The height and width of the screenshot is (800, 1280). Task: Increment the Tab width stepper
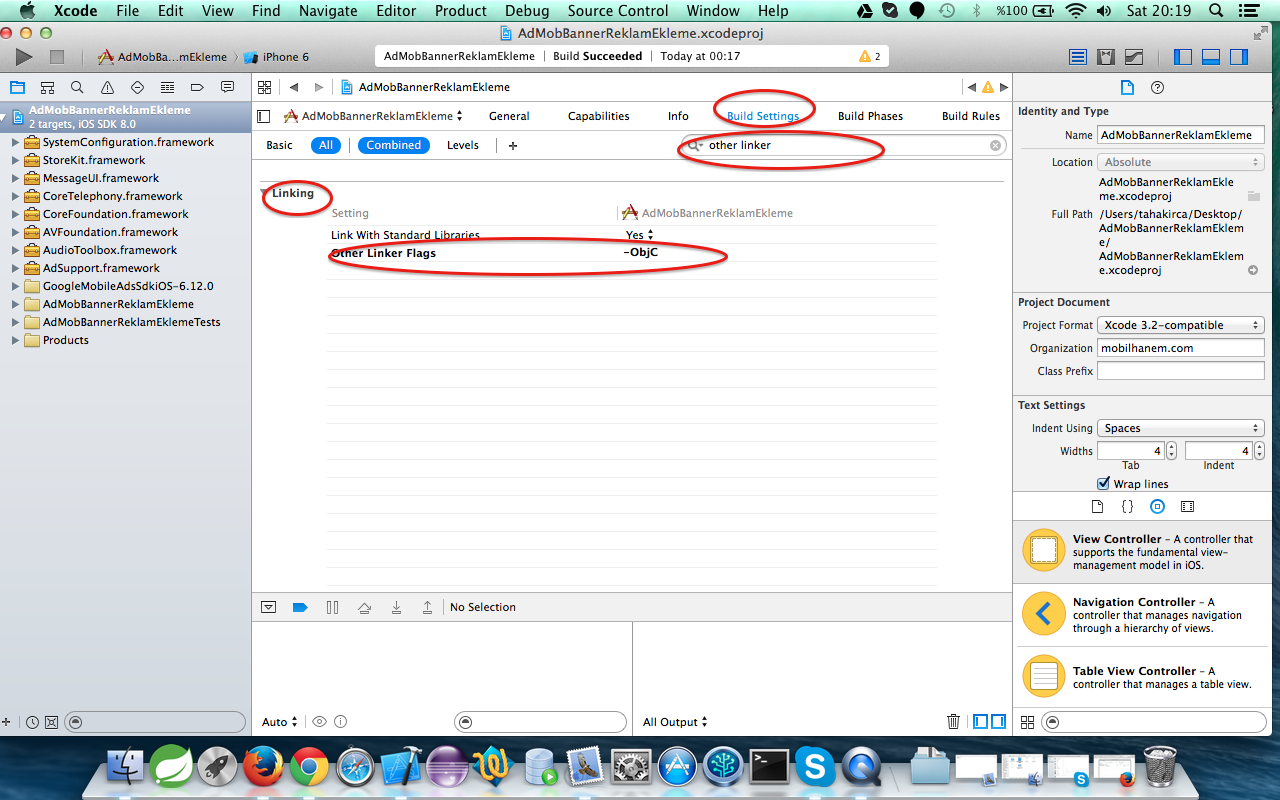coord(1171,447)
